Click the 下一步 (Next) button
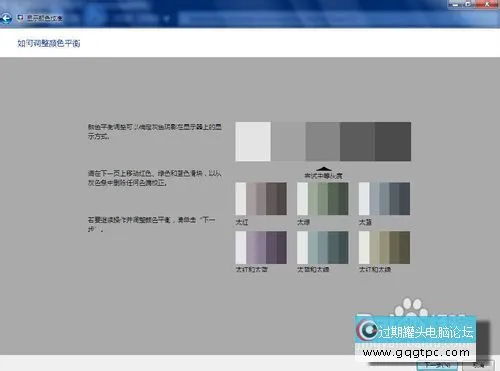The width and height of the screenshot is (500, 371). tap(437, 365)
